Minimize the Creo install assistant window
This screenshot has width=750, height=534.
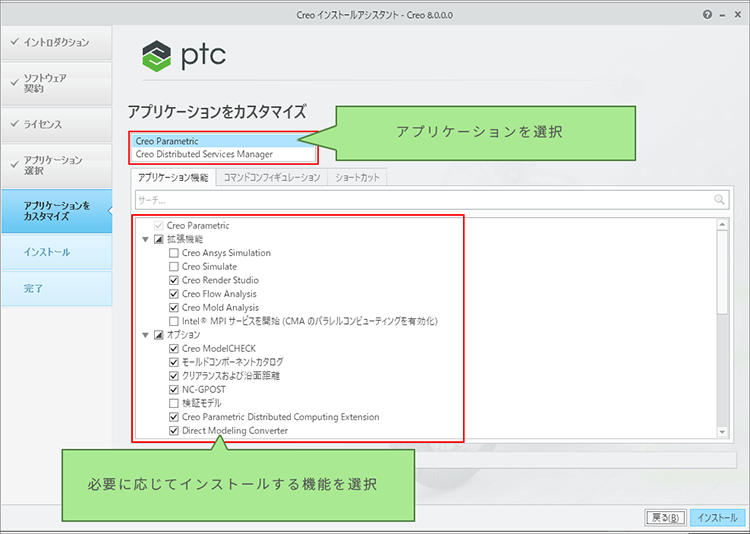[x=723, y=15]
